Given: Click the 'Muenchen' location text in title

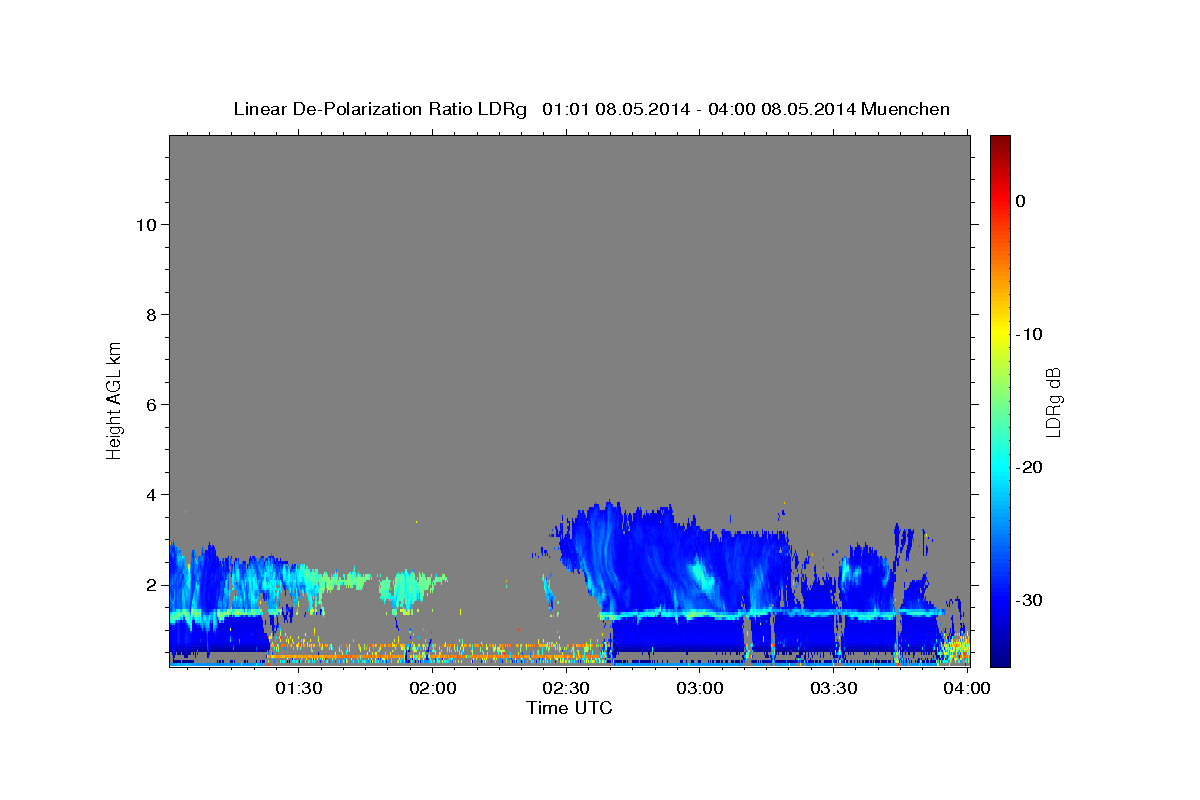Looking at the screenshot, I should [907, 109].
